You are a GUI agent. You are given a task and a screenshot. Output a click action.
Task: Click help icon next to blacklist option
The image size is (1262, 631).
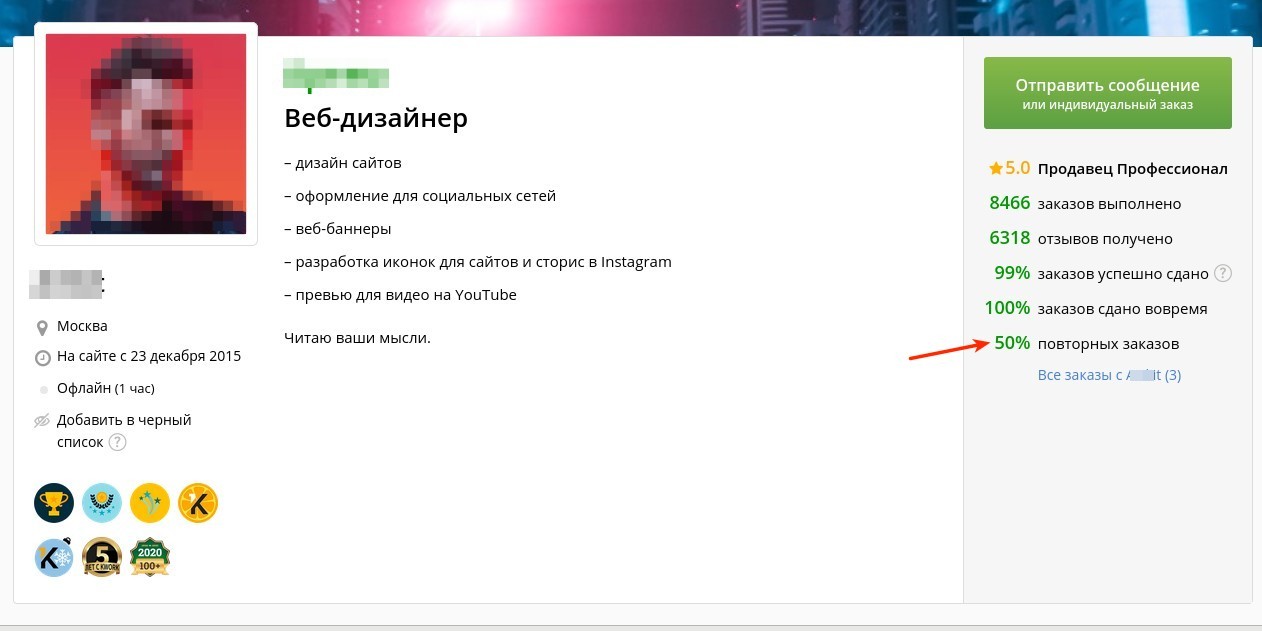click(118, 442)
